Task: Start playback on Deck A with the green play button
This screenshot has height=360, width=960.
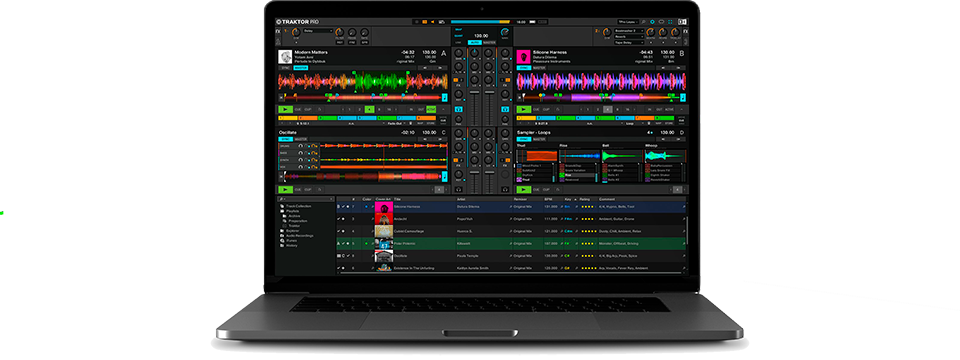Action: (285, 110)
